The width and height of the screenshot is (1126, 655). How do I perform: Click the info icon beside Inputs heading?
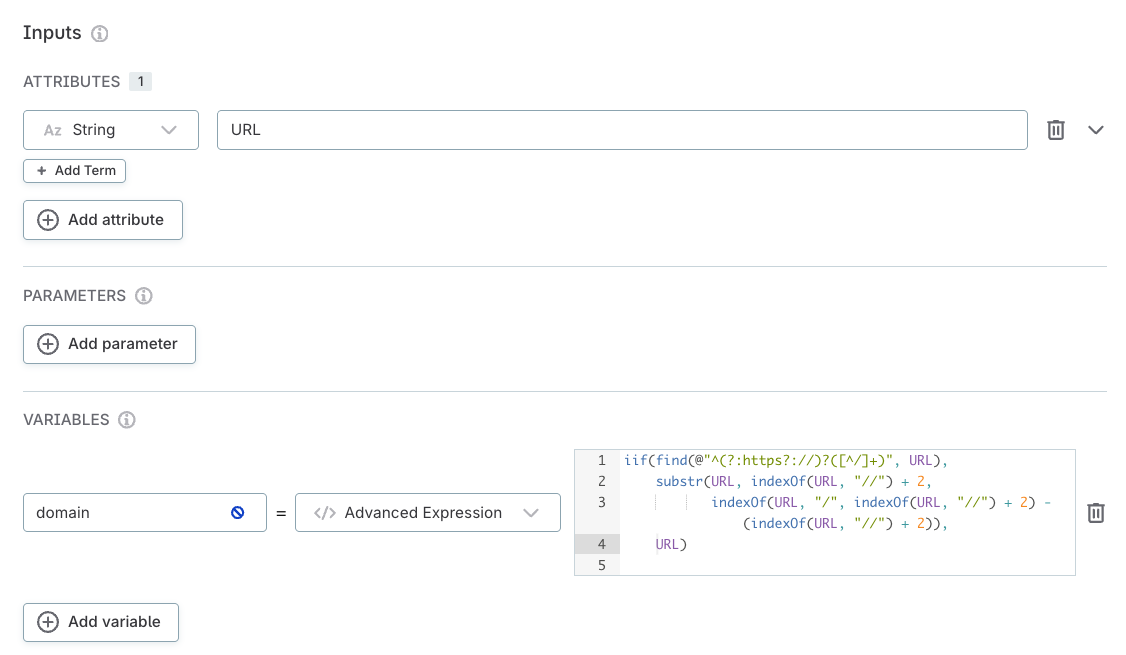(99, 33)
